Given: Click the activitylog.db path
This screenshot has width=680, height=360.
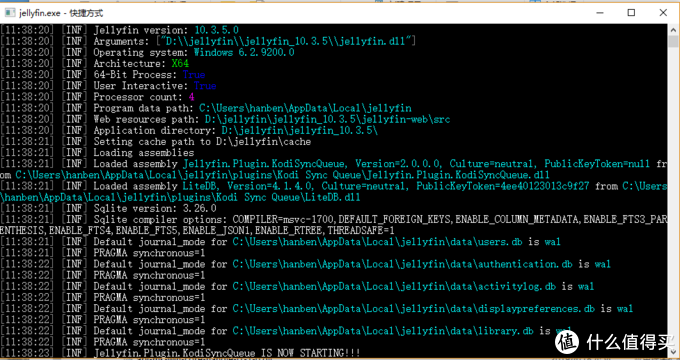Looking at the screenshot, I should pos(394,287).
